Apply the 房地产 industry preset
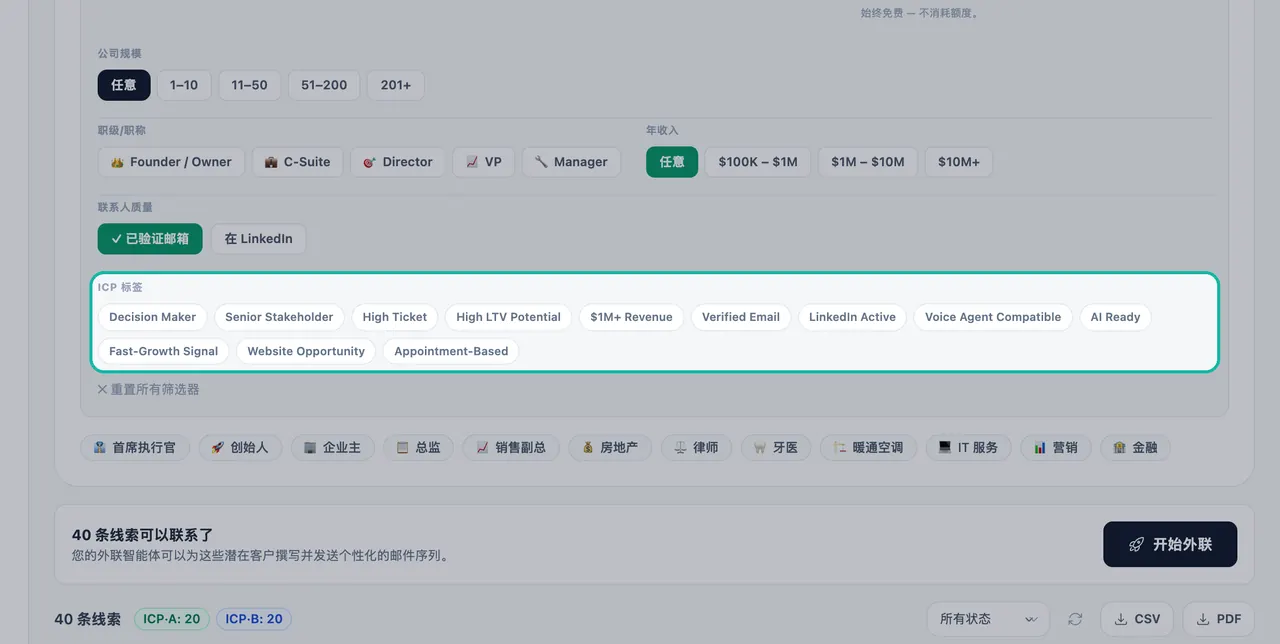This screenshot has width=1280, height=644. pos(610,448)
